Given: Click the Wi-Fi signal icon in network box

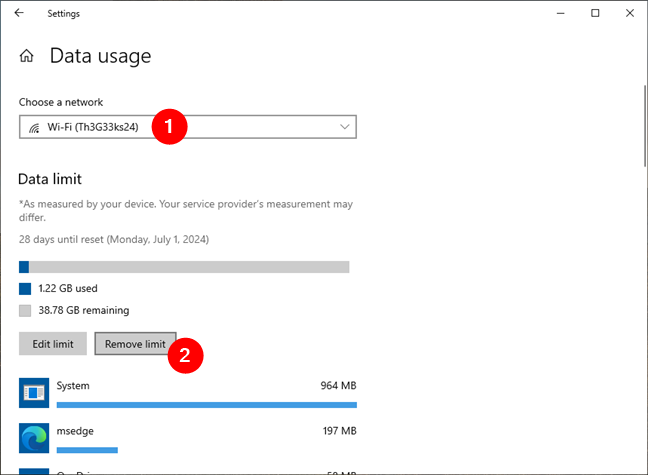Looking at the screenshot, I should pyautogui.click(x=35, y=127).
